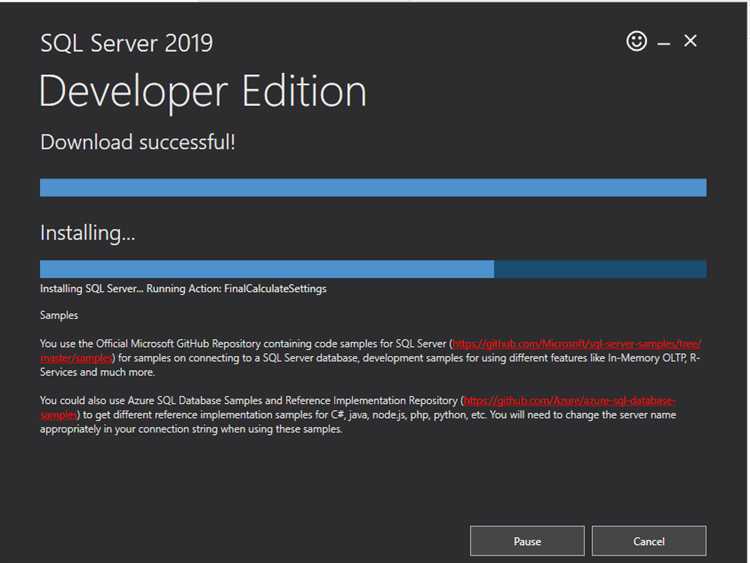Click the 'Download successful!' message
The image size is (750, 563).
(x=138, y=142)
